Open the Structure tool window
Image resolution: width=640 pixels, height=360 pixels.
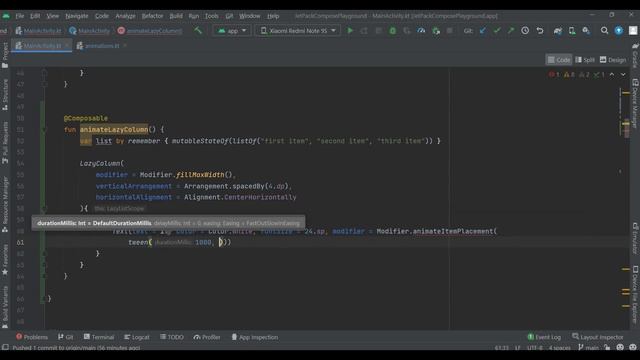(x=5, y=95)
